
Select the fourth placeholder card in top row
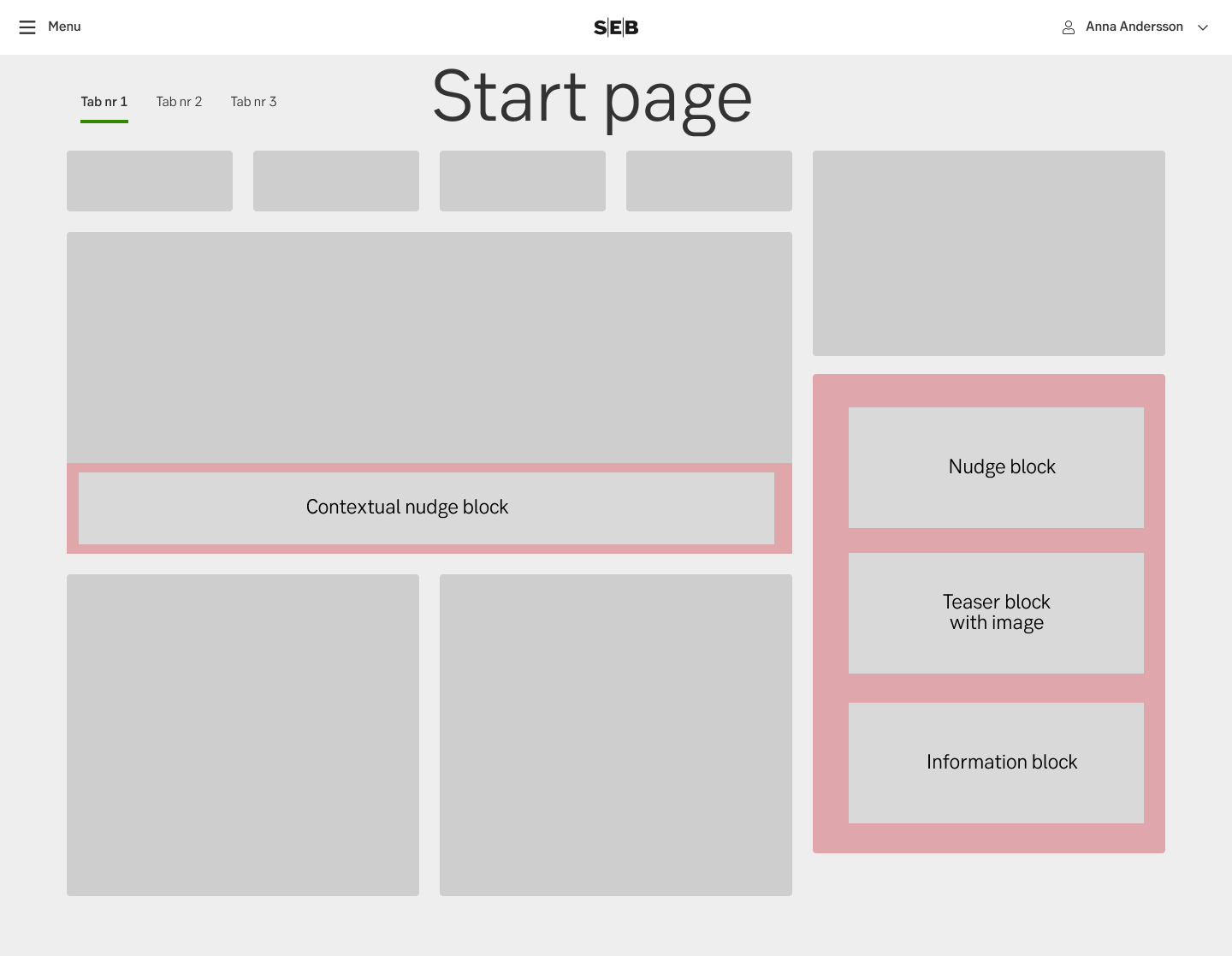click(708, 181)
